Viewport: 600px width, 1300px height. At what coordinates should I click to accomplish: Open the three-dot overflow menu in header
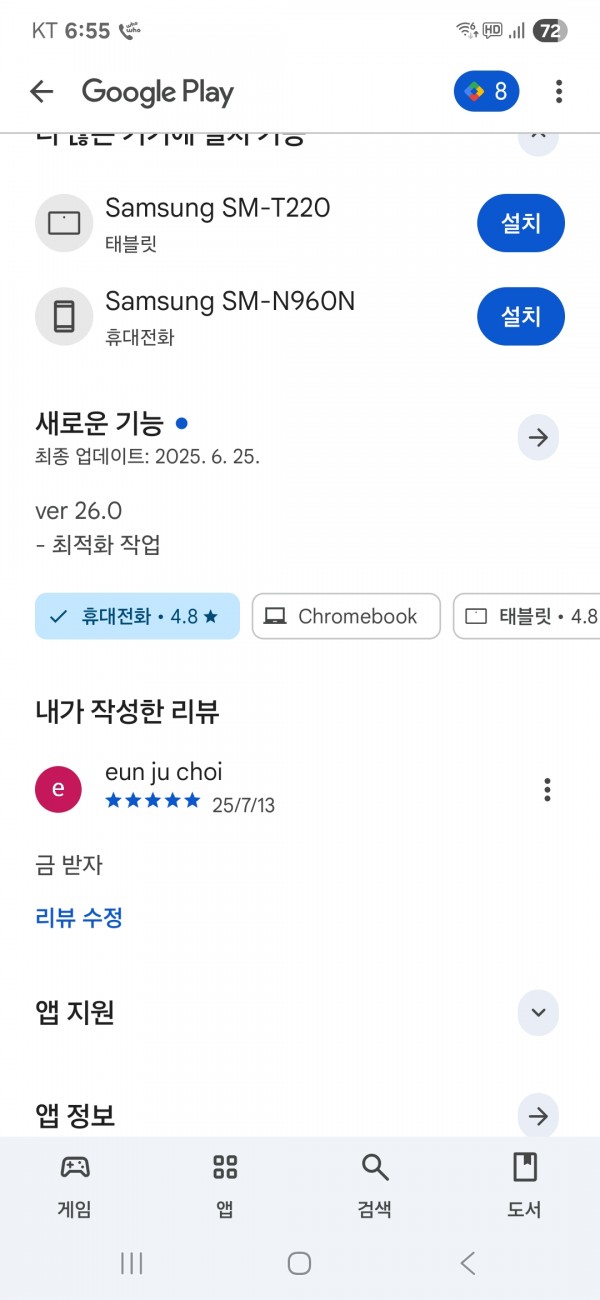click(559, 92)
